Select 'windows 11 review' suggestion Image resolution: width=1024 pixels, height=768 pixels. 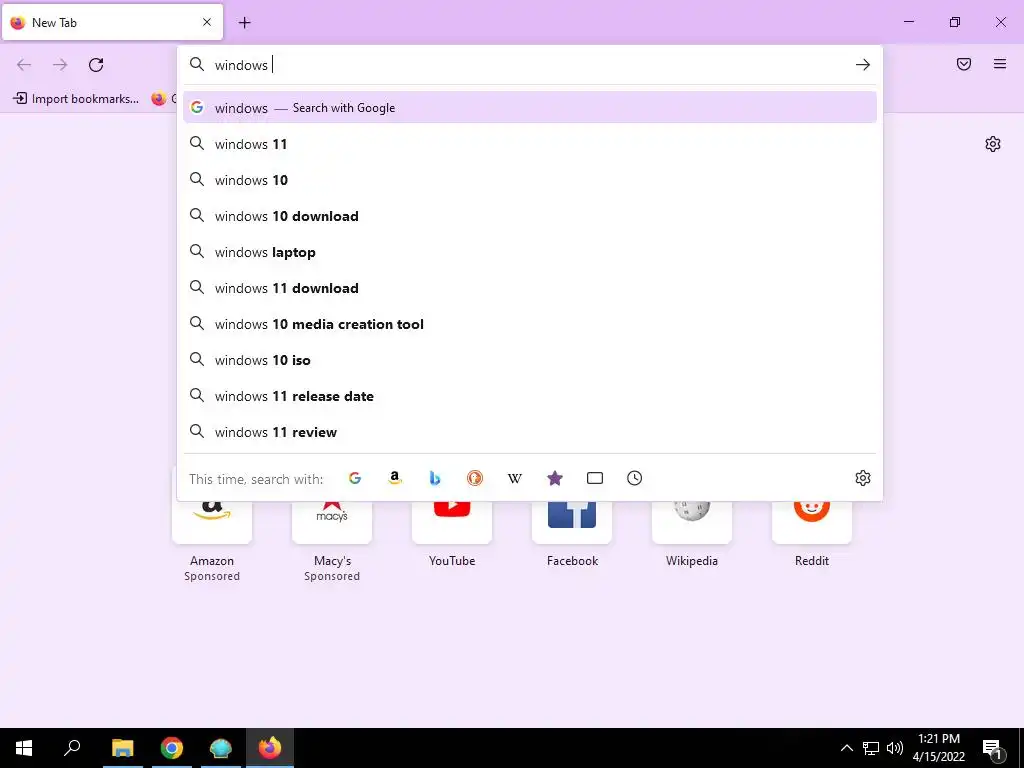(530, 432)
